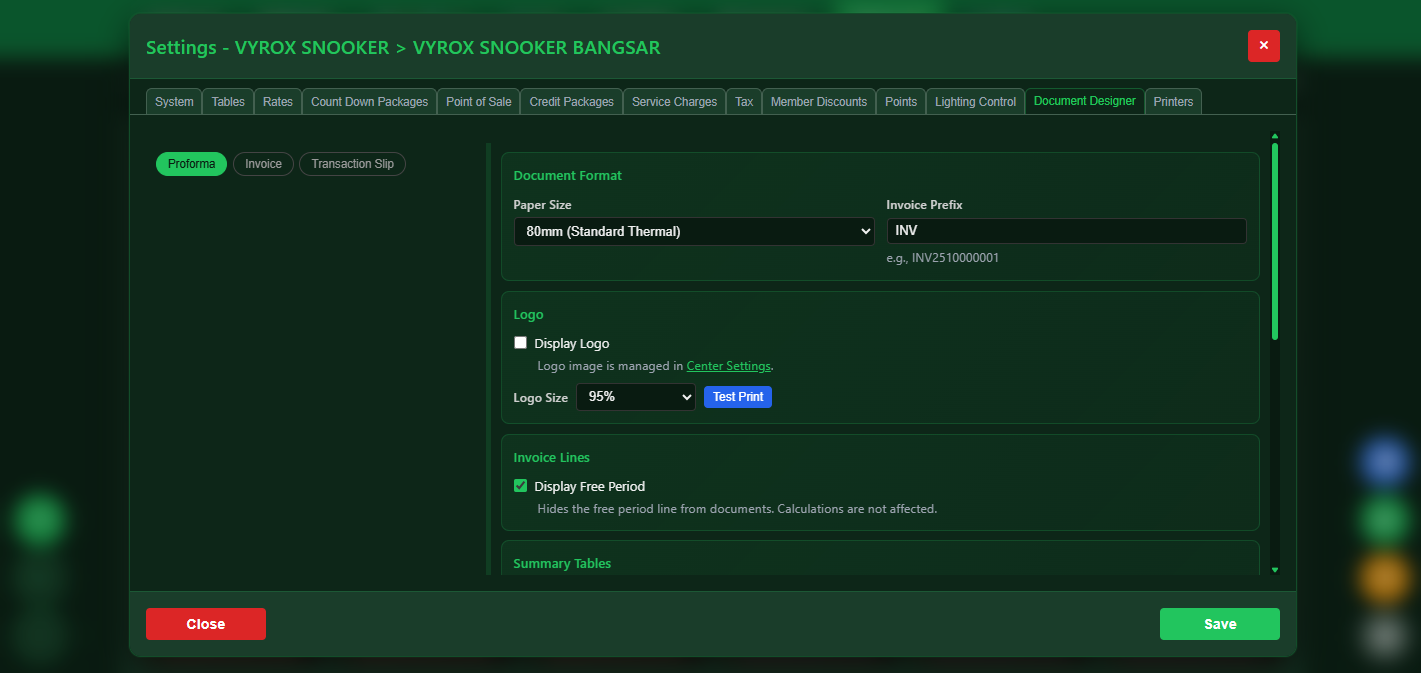Switch to the System tab
Viewport: 1421px width, 673px height.
(173, 101)
